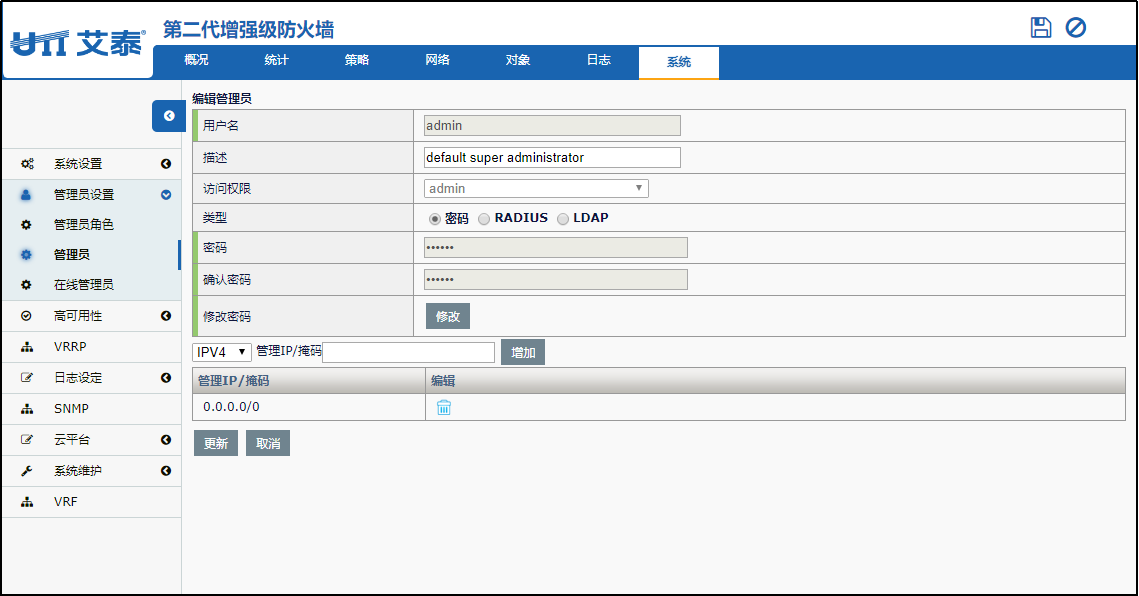Collapse sidebar with the blue arrow button
The image size is (1139, 596).
pos(169,116)
